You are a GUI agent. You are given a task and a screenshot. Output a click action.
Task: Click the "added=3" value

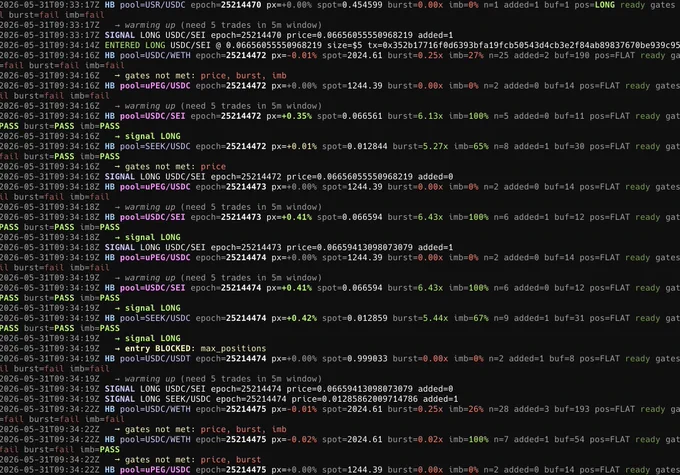click(531, 409)
